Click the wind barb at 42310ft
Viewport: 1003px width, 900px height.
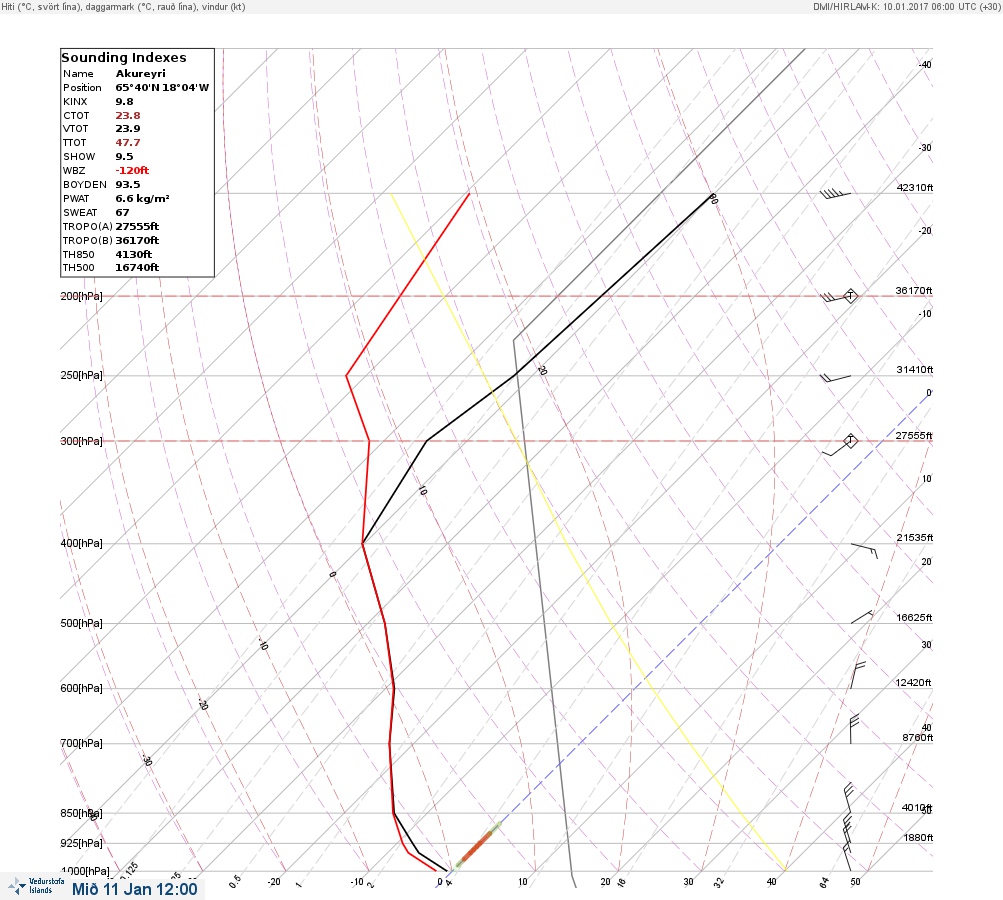[x=835, y=193]
